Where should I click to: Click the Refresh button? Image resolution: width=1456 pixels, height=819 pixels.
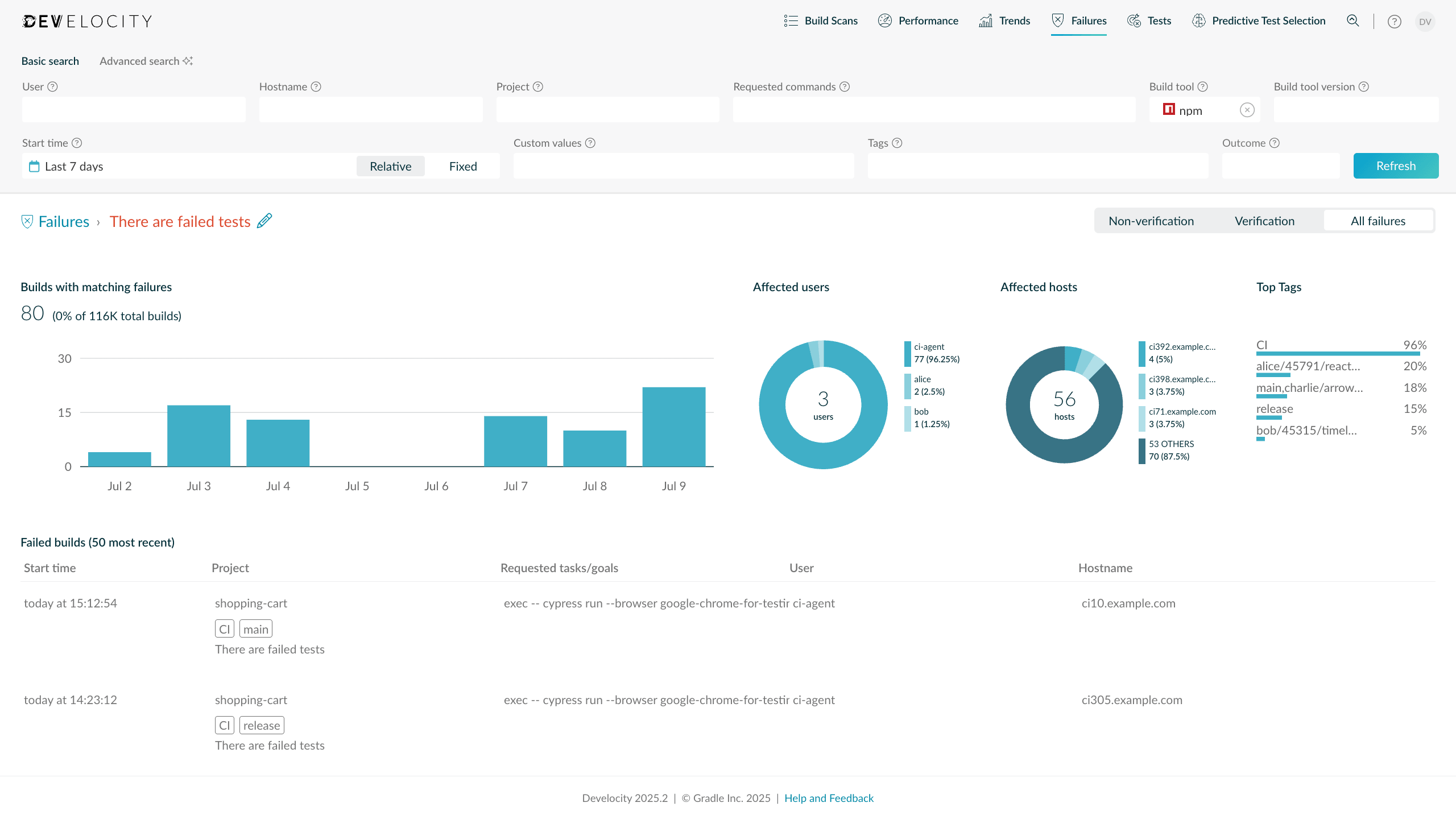1396,166
